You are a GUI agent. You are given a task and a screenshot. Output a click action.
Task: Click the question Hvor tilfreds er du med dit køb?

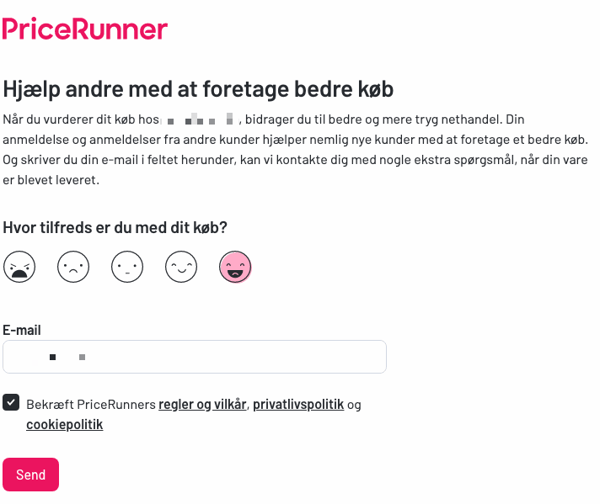click(x=115, y=228)
